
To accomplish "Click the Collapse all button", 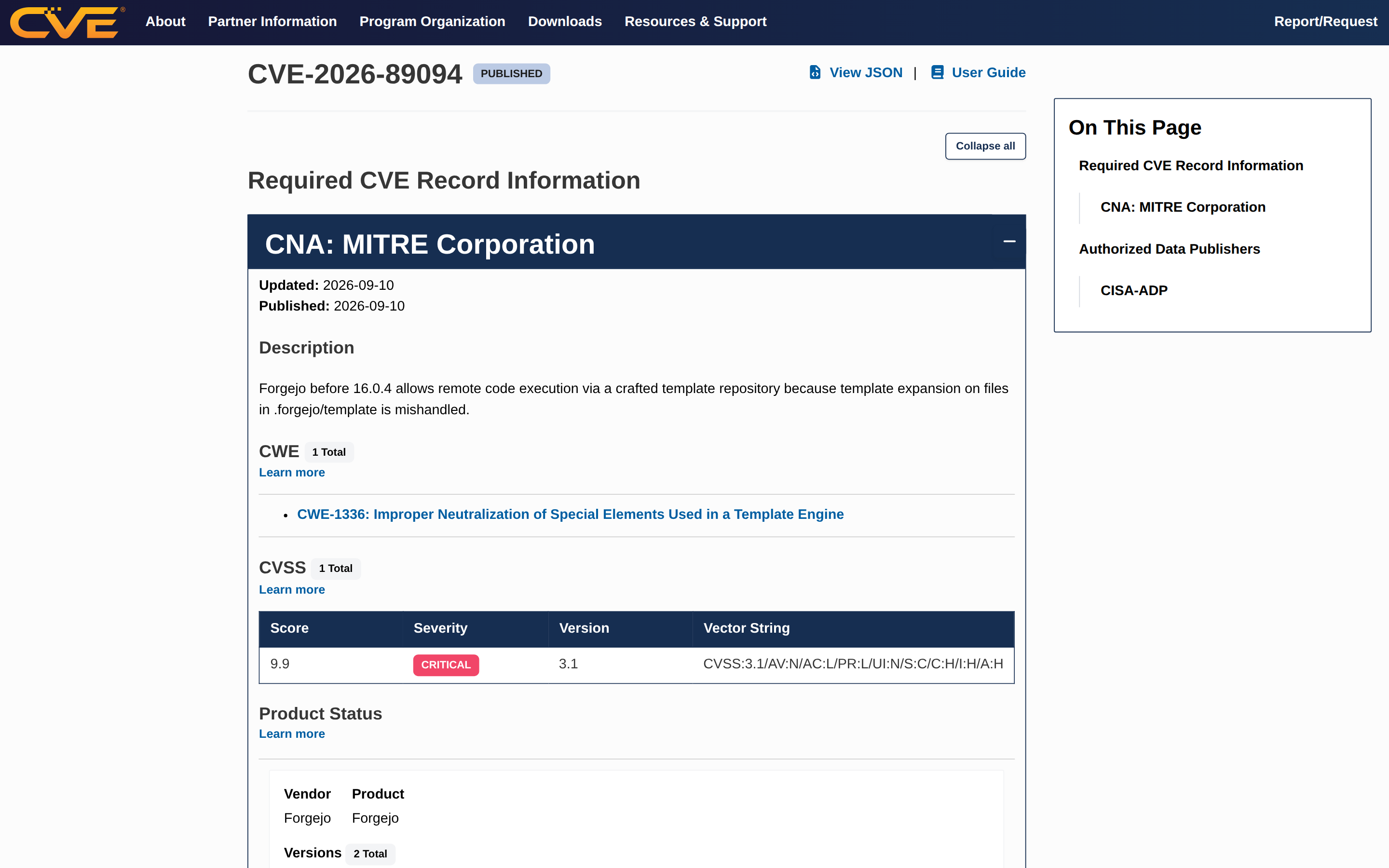I will (x=985, y=146).
